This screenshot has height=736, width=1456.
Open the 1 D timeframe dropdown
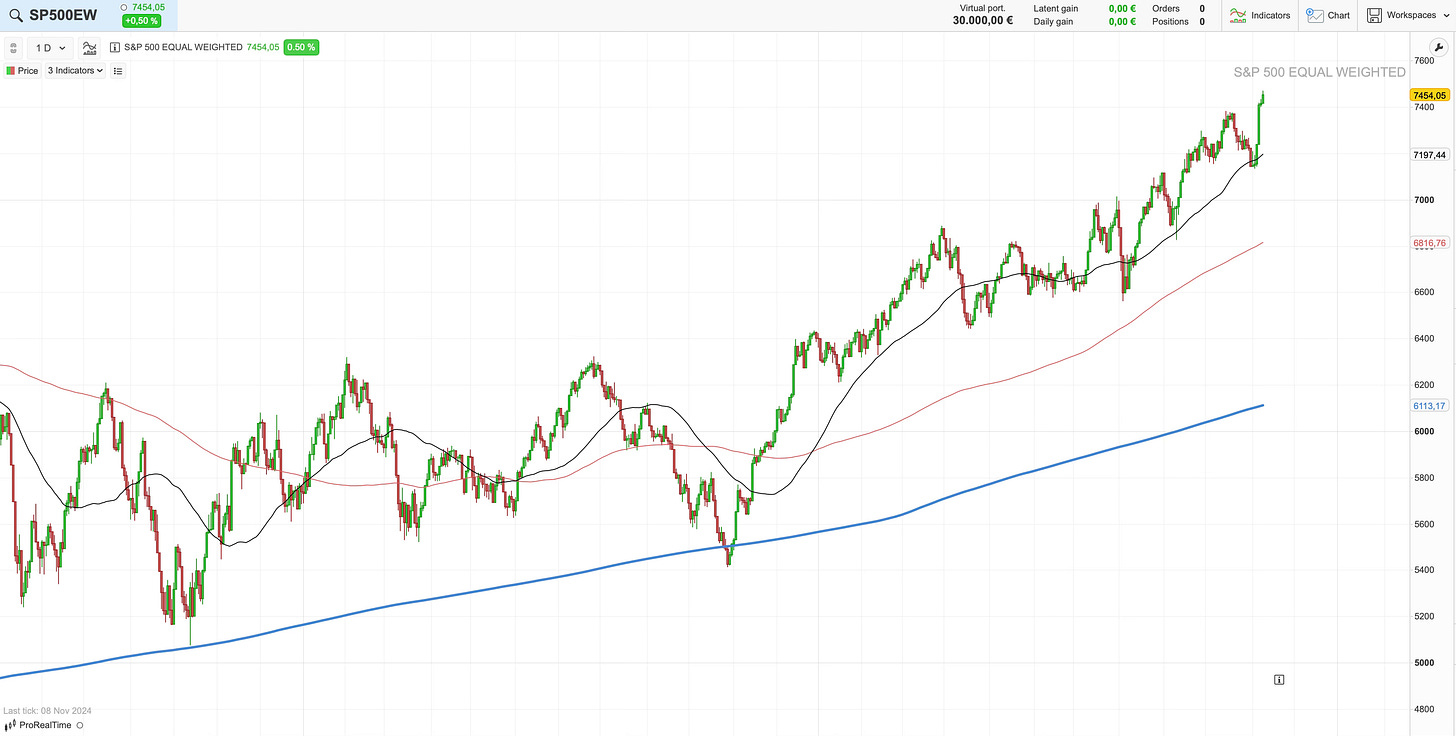[50, 47]
